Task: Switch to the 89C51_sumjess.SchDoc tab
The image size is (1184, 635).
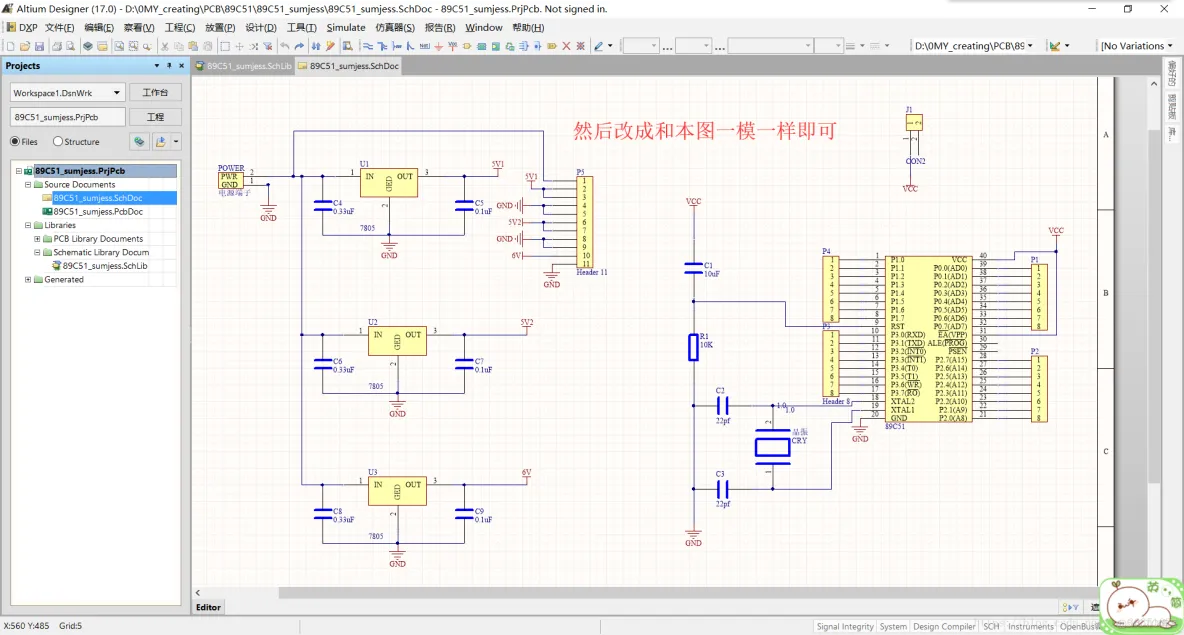Action: pyautogui.click(x=348, y=66)
